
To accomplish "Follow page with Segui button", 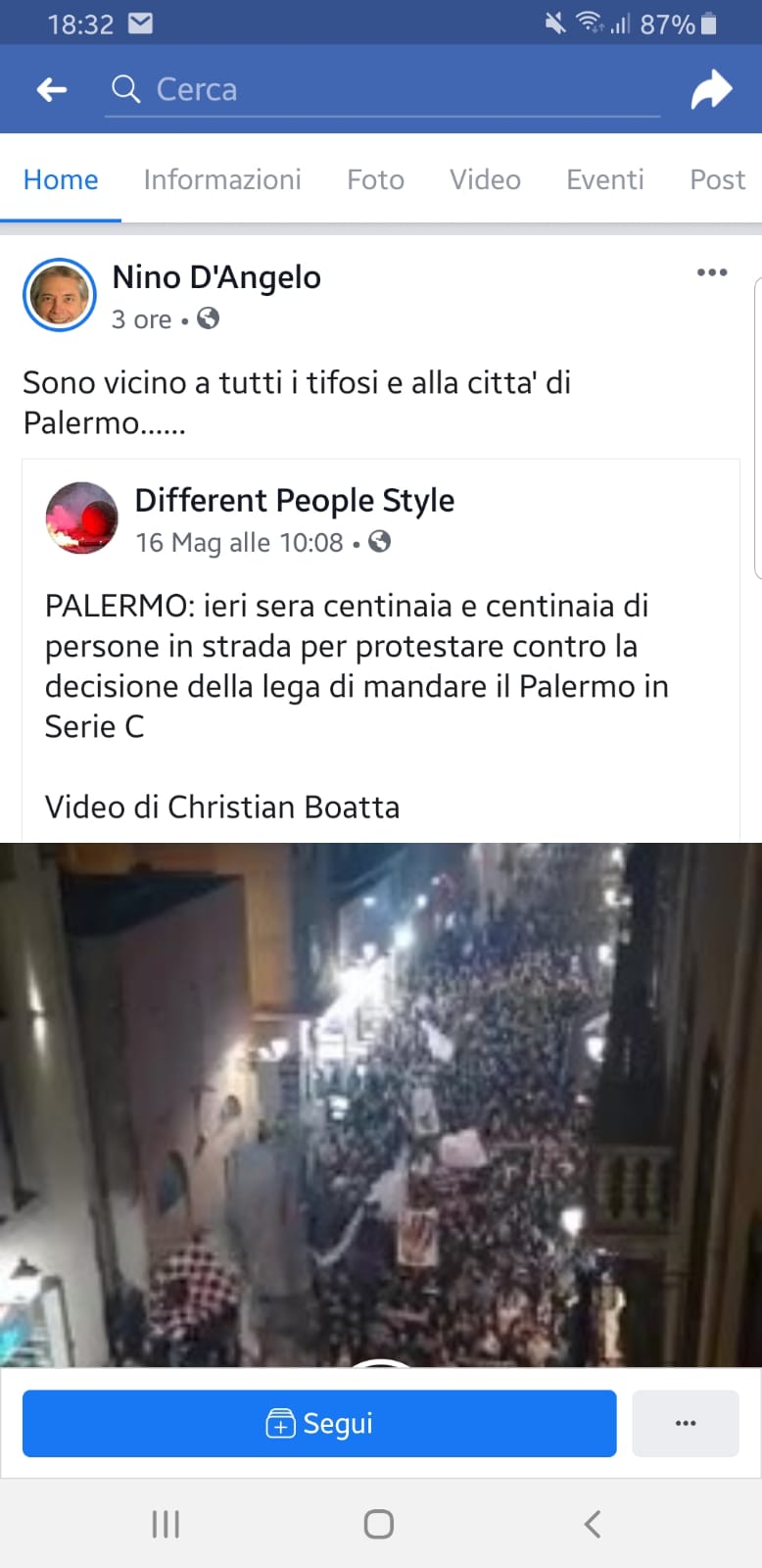I will pos(319,1423).
